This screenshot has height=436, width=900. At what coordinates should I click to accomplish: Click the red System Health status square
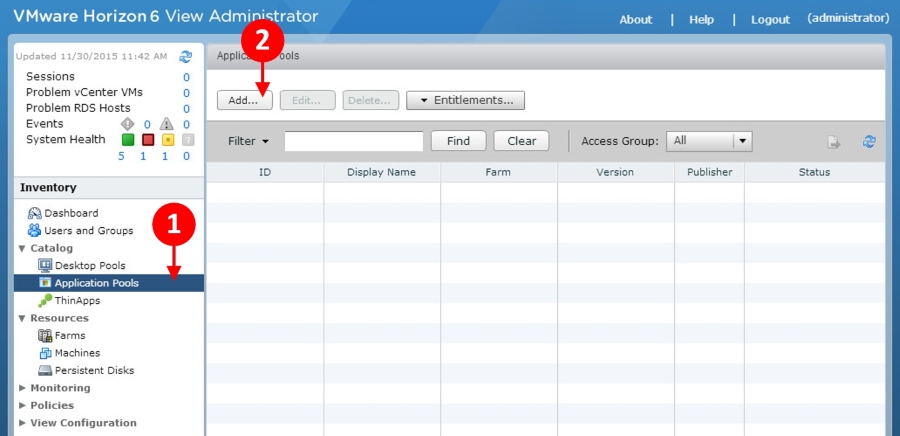point(148,140)
